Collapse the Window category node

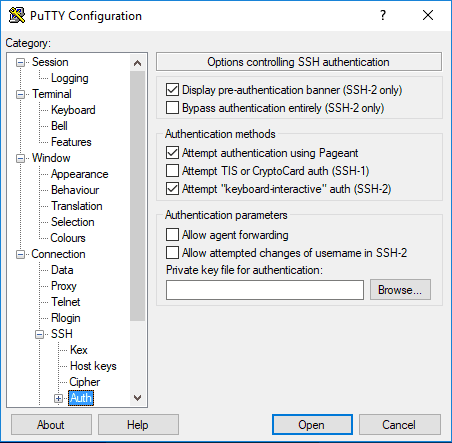pos(20,158)
